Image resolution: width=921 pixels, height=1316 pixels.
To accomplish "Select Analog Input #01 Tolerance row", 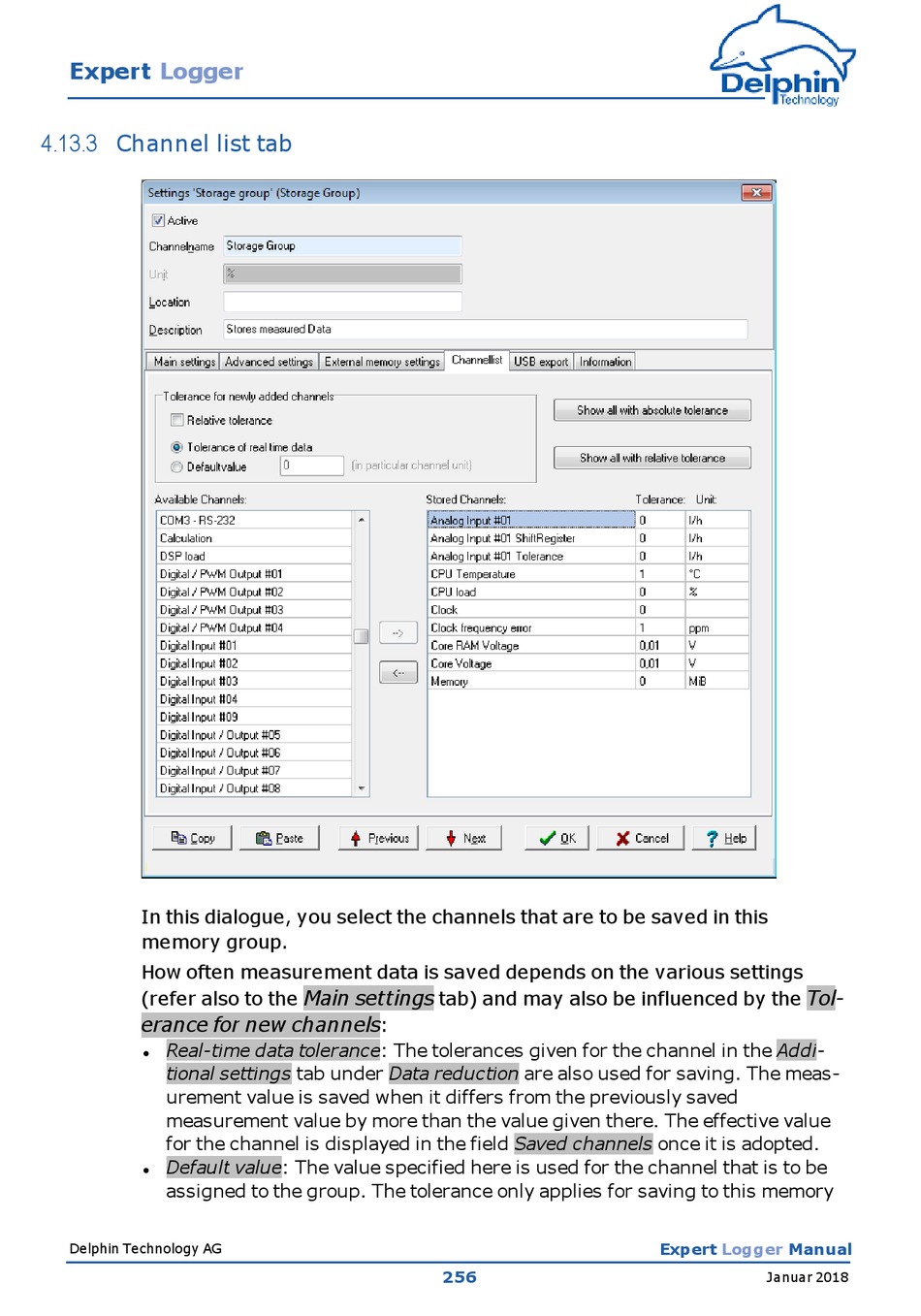I will (x=531, y=556).
